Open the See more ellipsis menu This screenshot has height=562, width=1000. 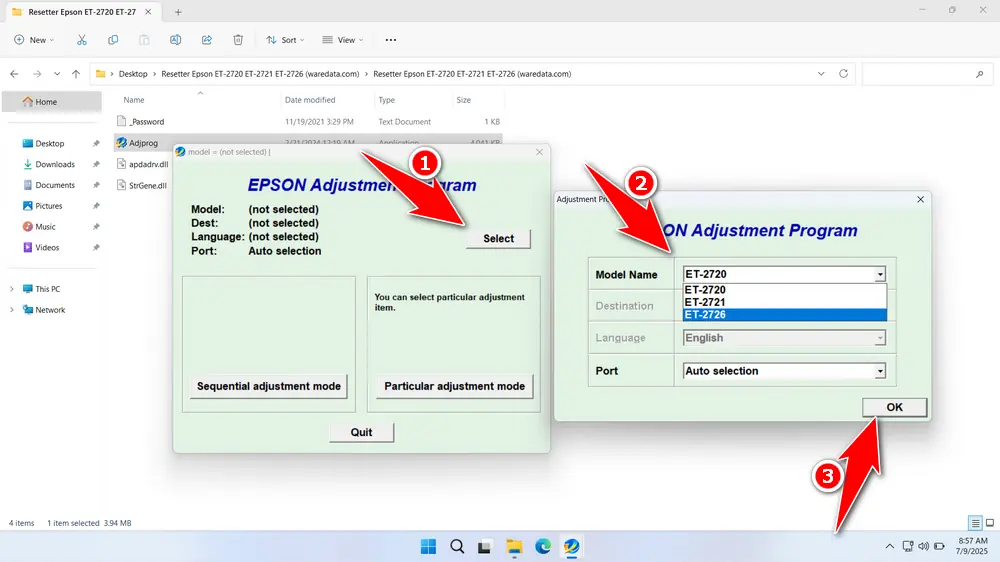pyautogui.click(x=391, y=40)
